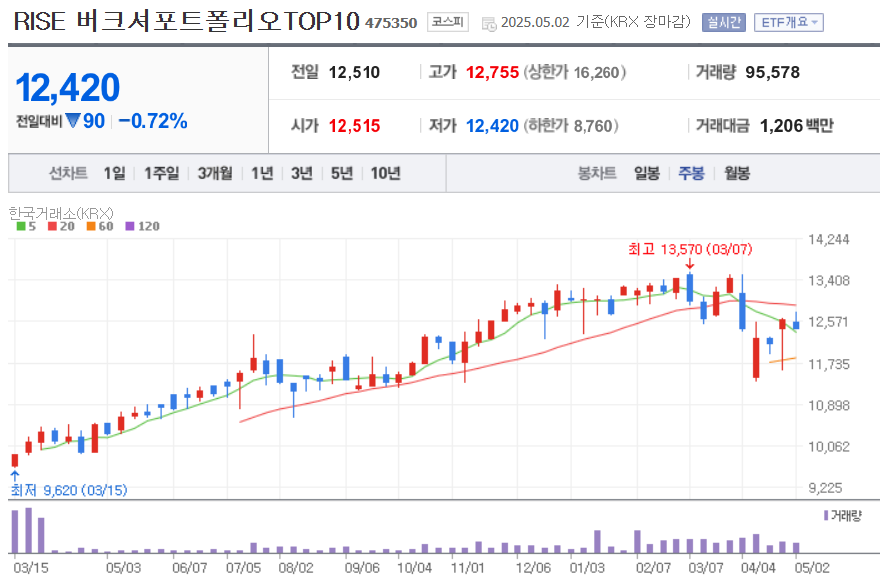Click the y-axis value 10,062

[828, 447]
